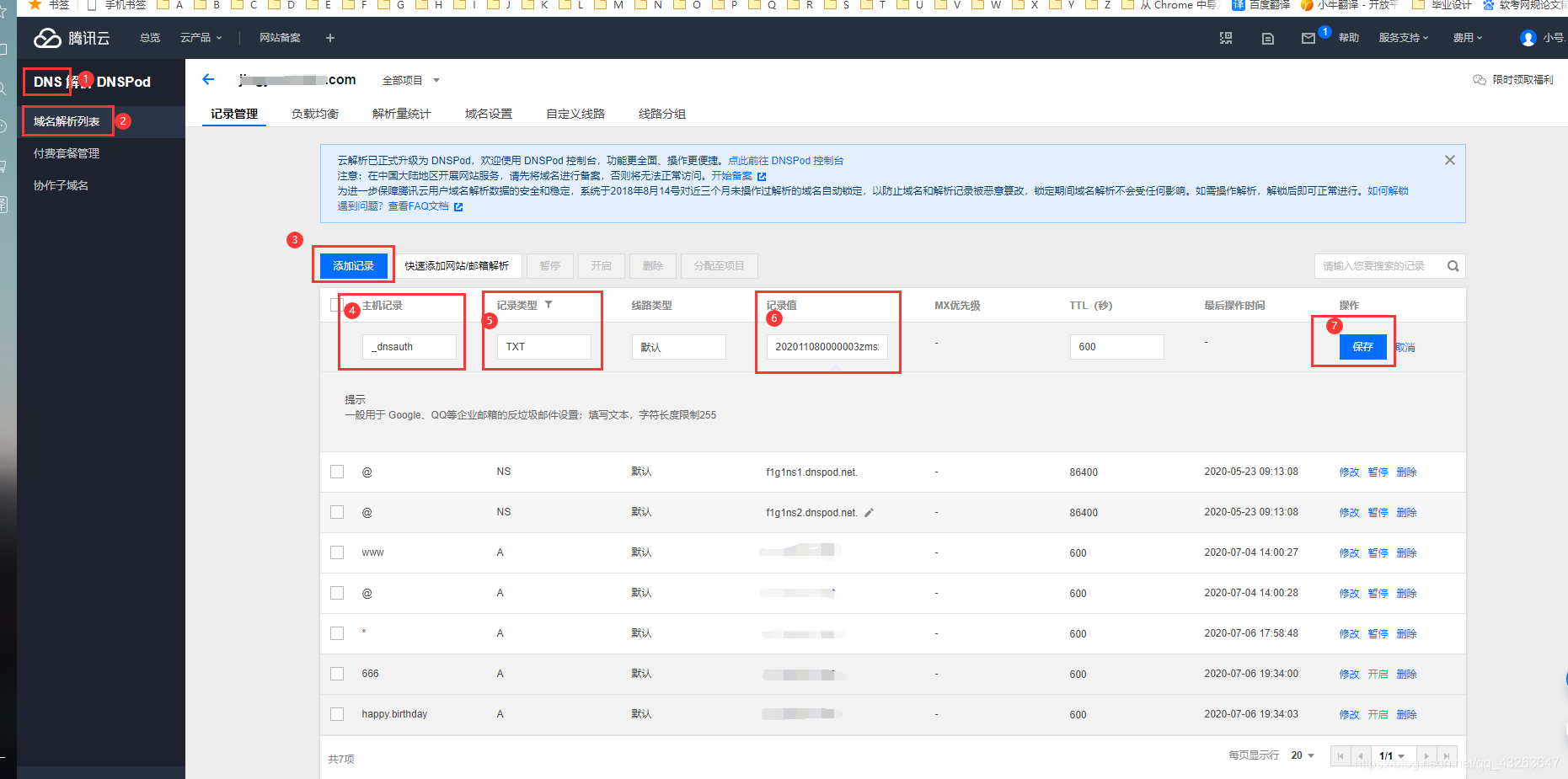Screen dimensions: 1568x779
Task: Click the 主机记录 input with _dnsauth
Action: point(409,347)
